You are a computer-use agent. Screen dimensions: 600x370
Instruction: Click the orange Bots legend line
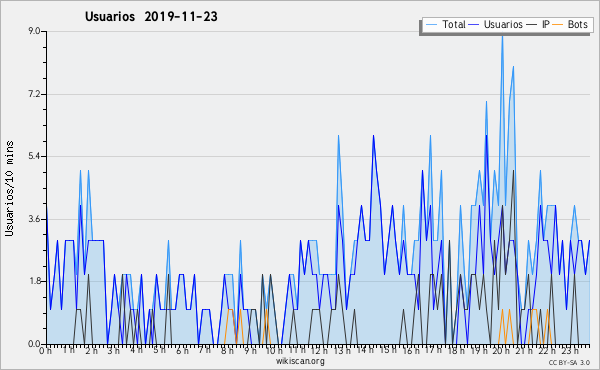coord(558,25)
